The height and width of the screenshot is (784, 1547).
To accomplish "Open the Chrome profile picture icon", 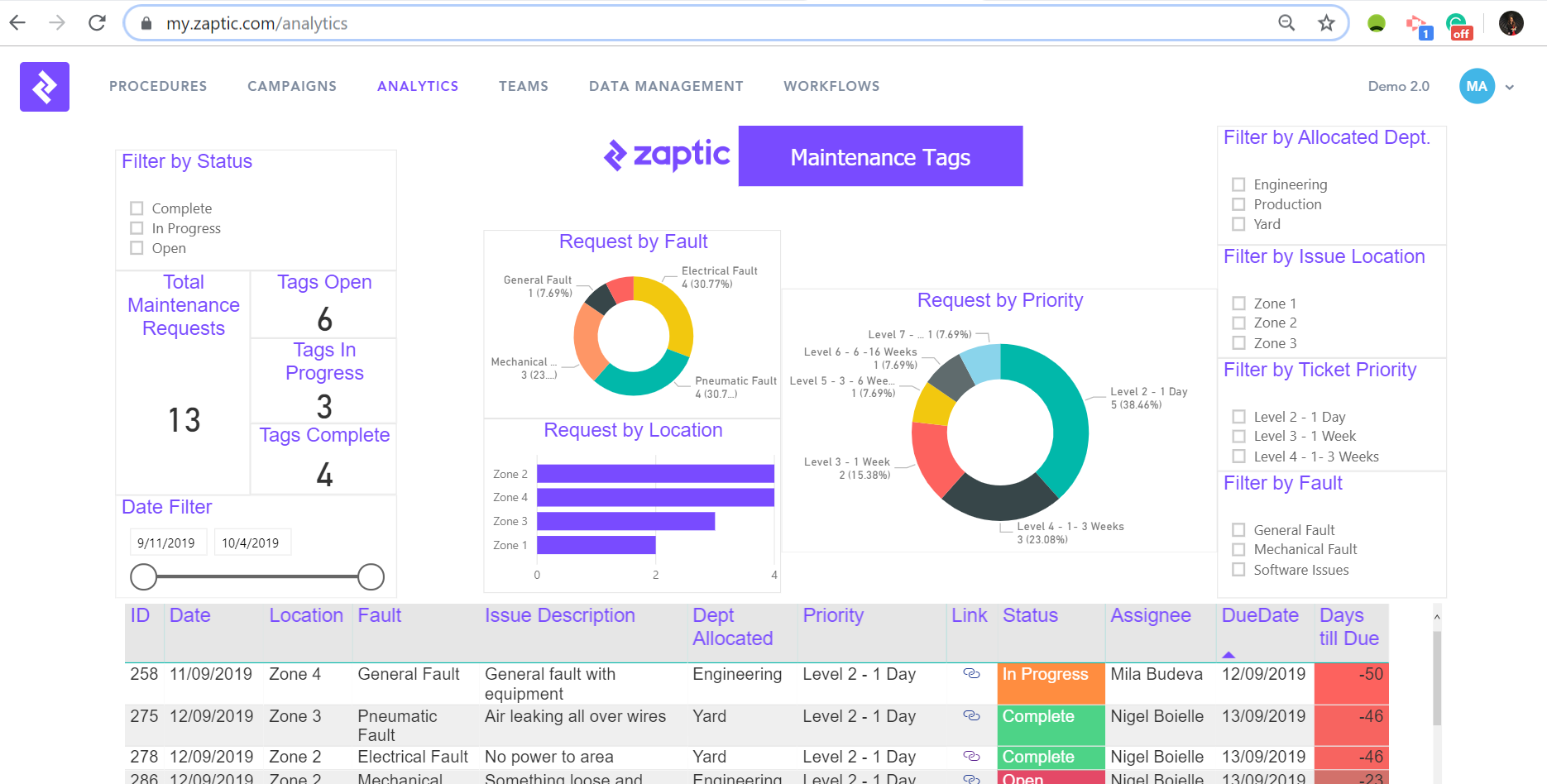I will pos(1511,23).
